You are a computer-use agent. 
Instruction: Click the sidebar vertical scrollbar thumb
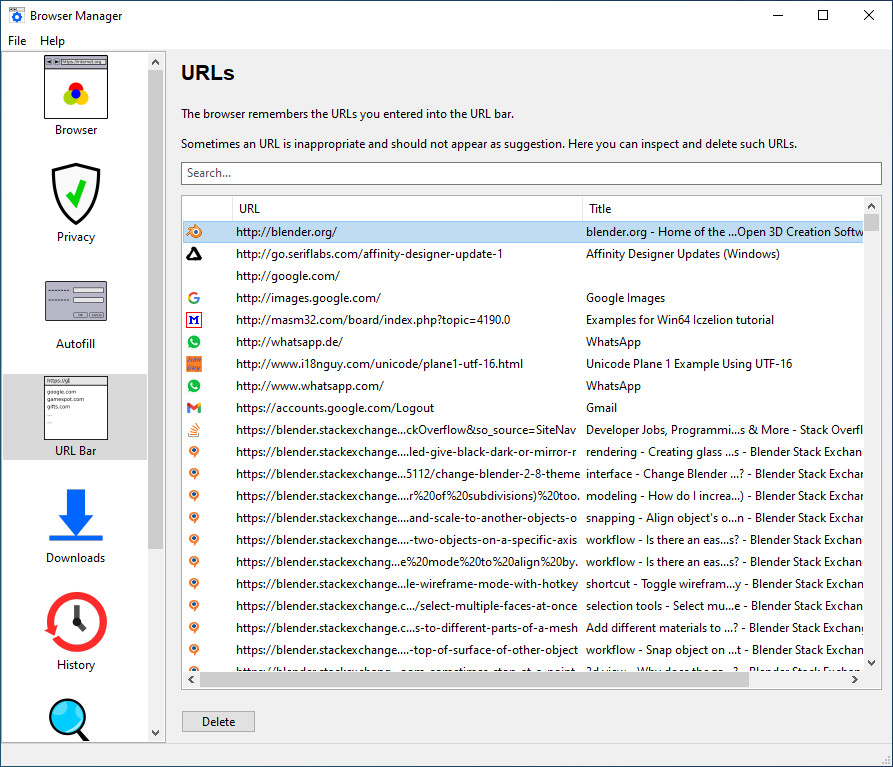155,310
